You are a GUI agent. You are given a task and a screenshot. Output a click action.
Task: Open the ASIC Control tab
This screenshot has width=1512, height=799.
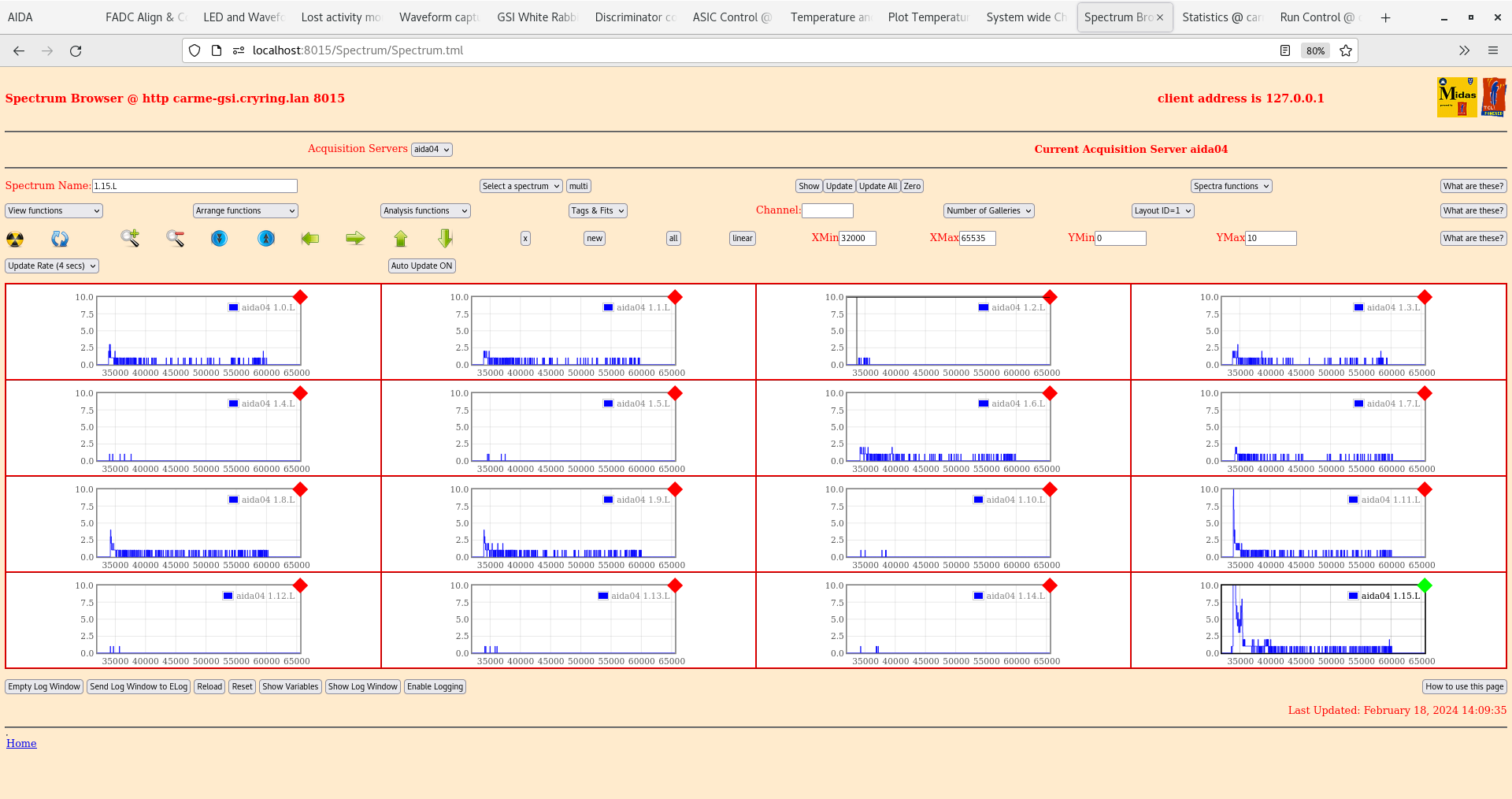coord(731,17)
